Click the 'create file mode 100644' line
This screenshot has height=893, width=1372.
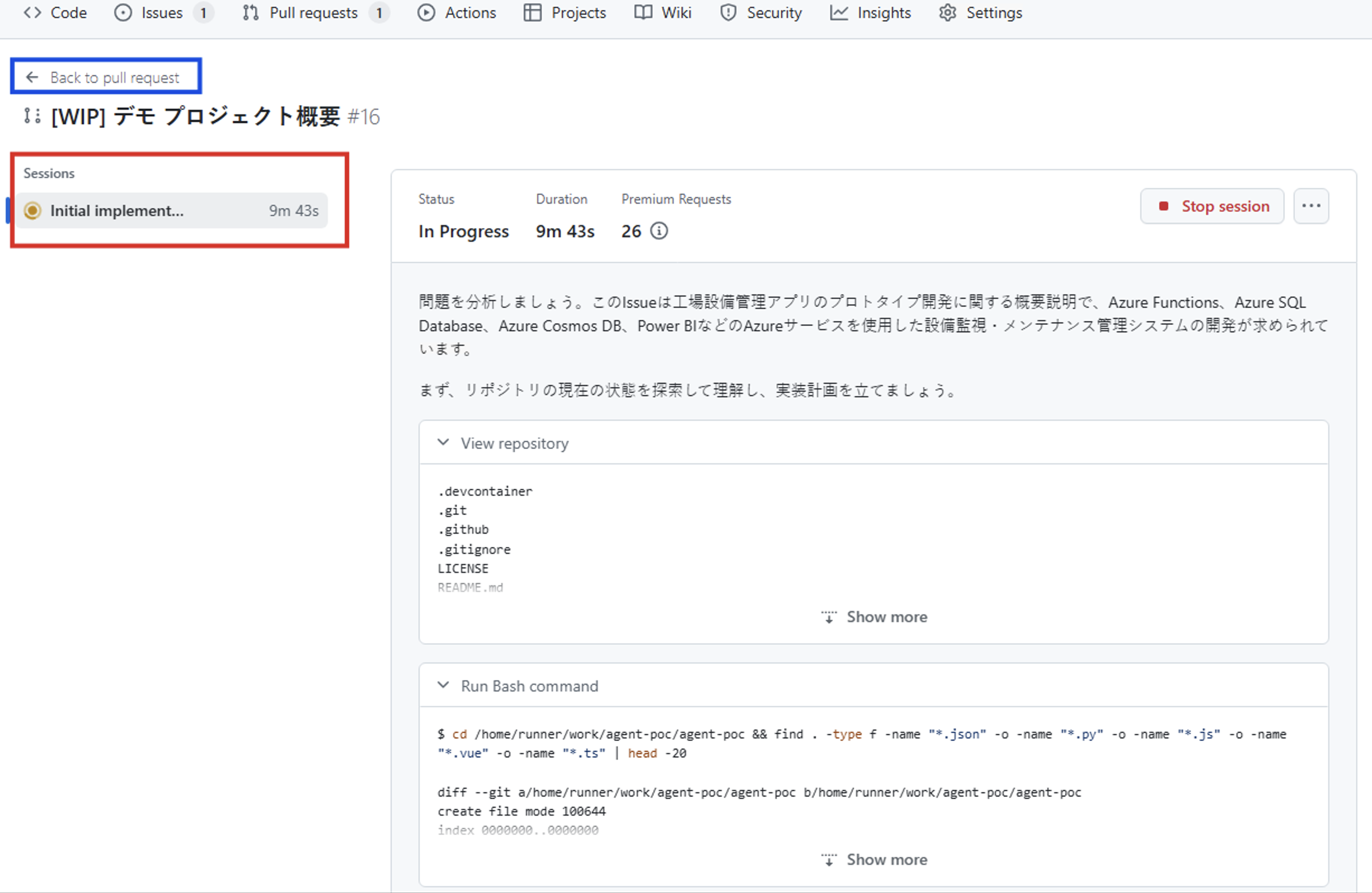521,811
